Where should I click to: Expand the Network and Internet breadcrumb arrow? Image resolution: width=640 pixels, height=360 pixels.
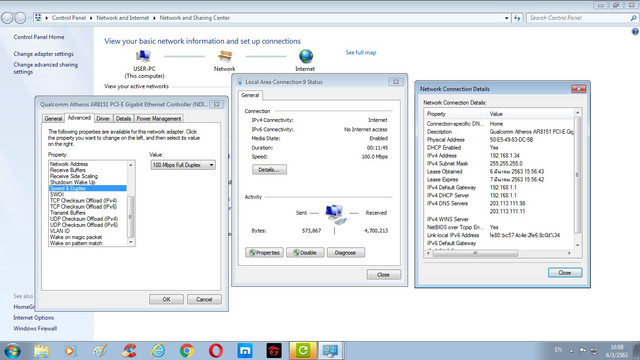click(154, 18)
